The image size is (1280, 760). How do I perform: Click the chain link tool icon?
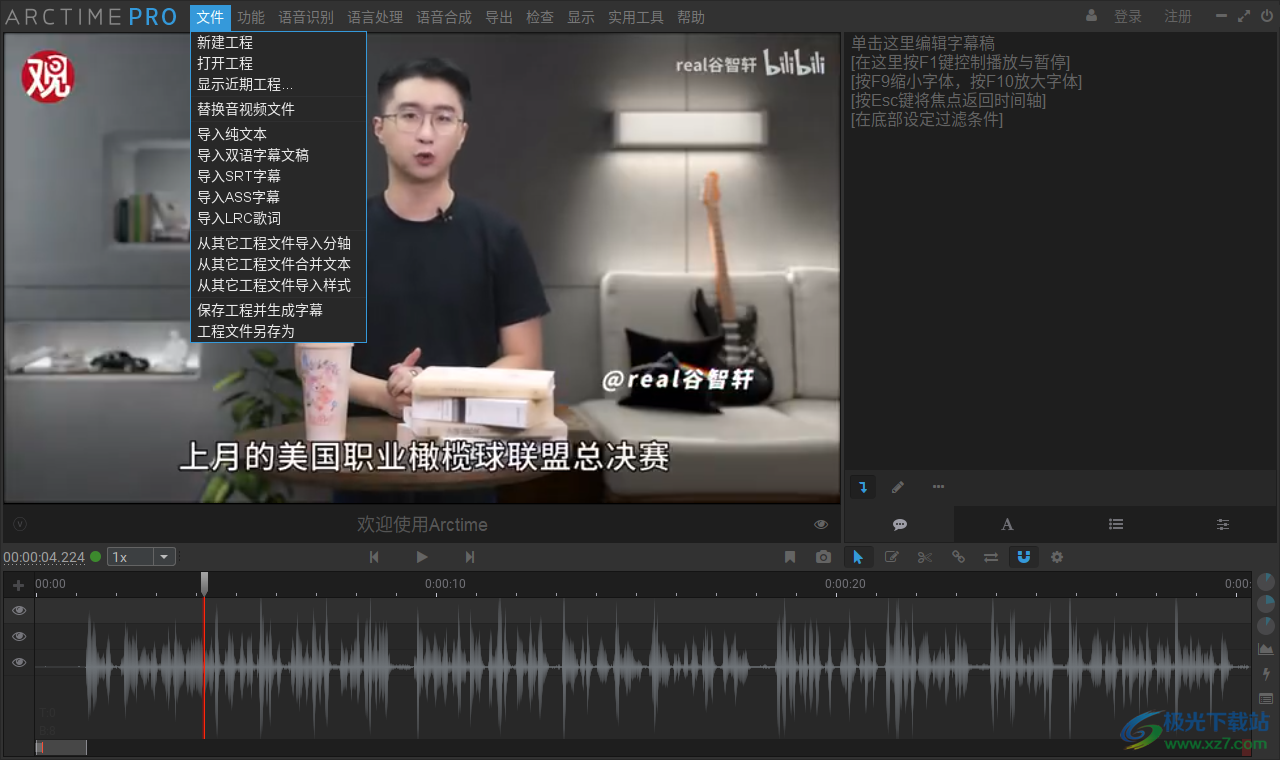pyautogui.click(x=958, y=557)
